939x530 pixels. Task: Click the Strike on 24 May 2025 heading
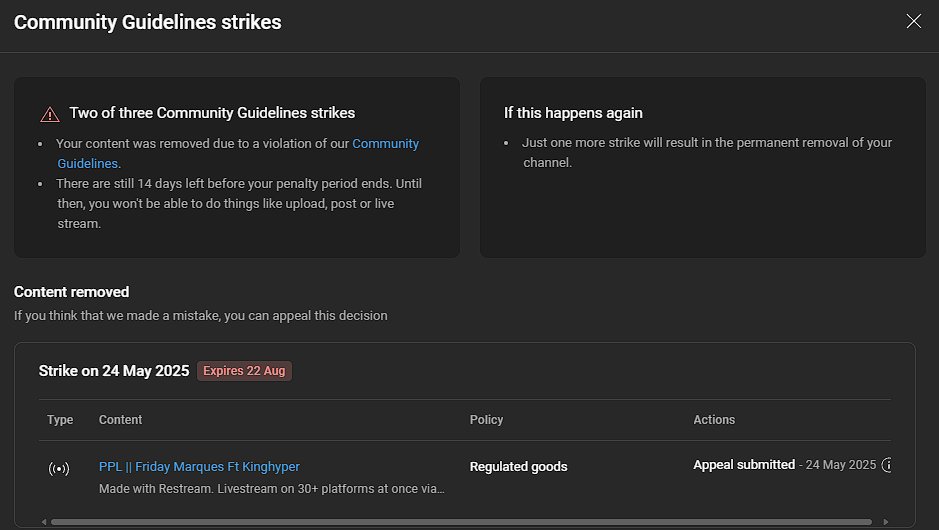114,371
